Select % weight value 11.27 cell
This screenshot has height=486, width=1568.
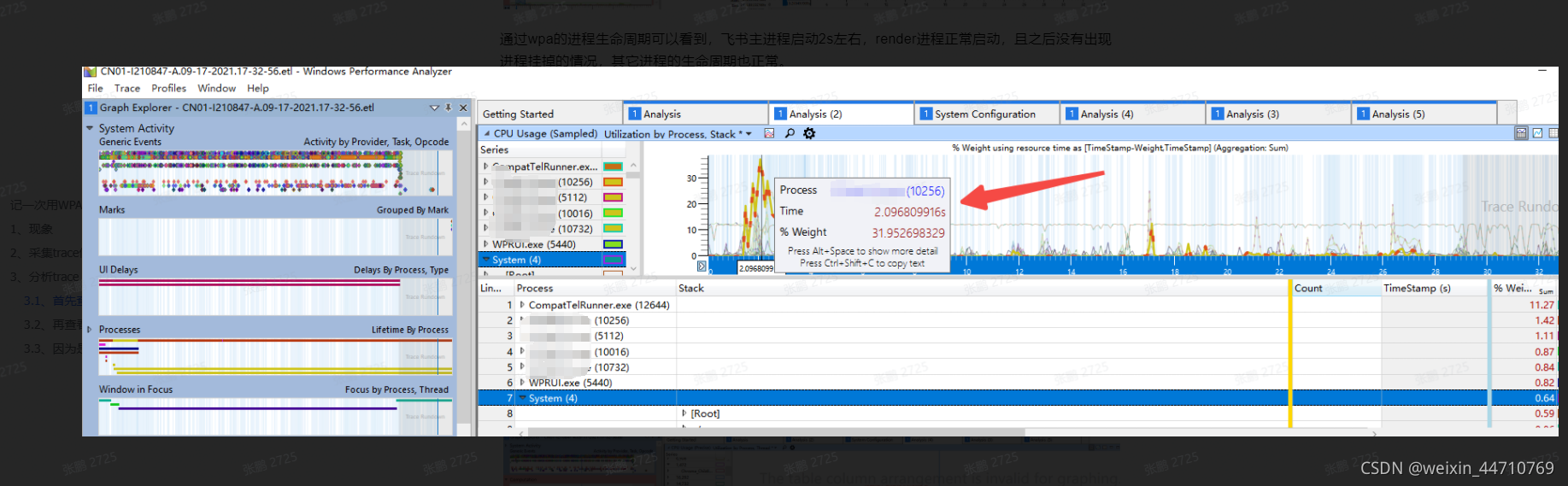[x=1524, y=305]
